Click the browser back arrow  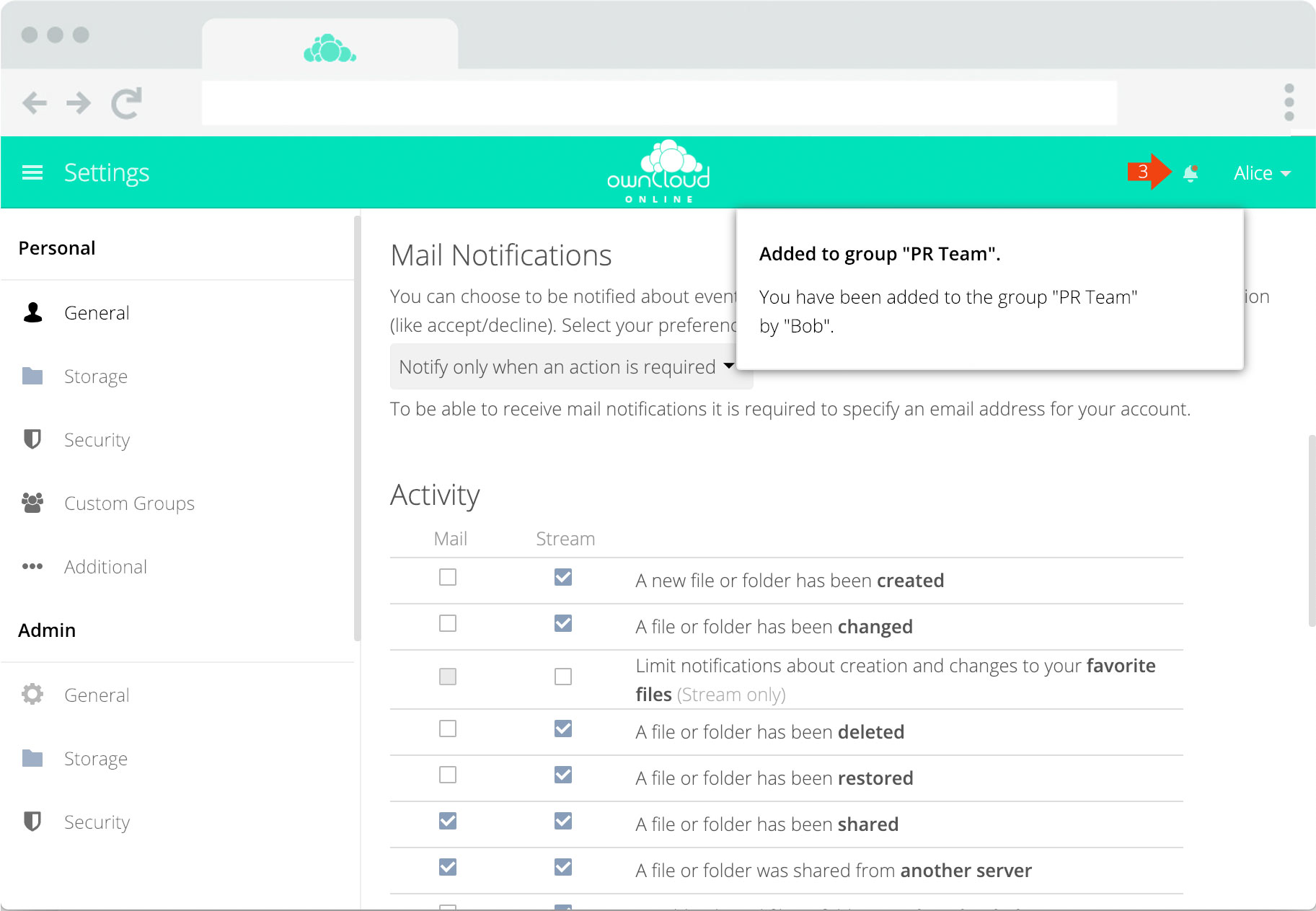pos(35,103)
